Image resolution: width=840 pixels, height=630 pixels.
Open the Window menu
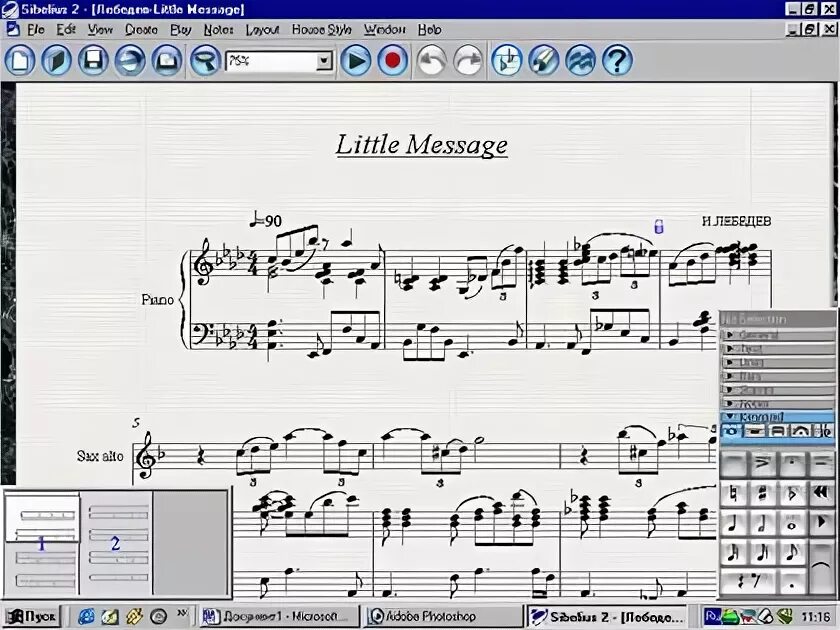point(385,29)
